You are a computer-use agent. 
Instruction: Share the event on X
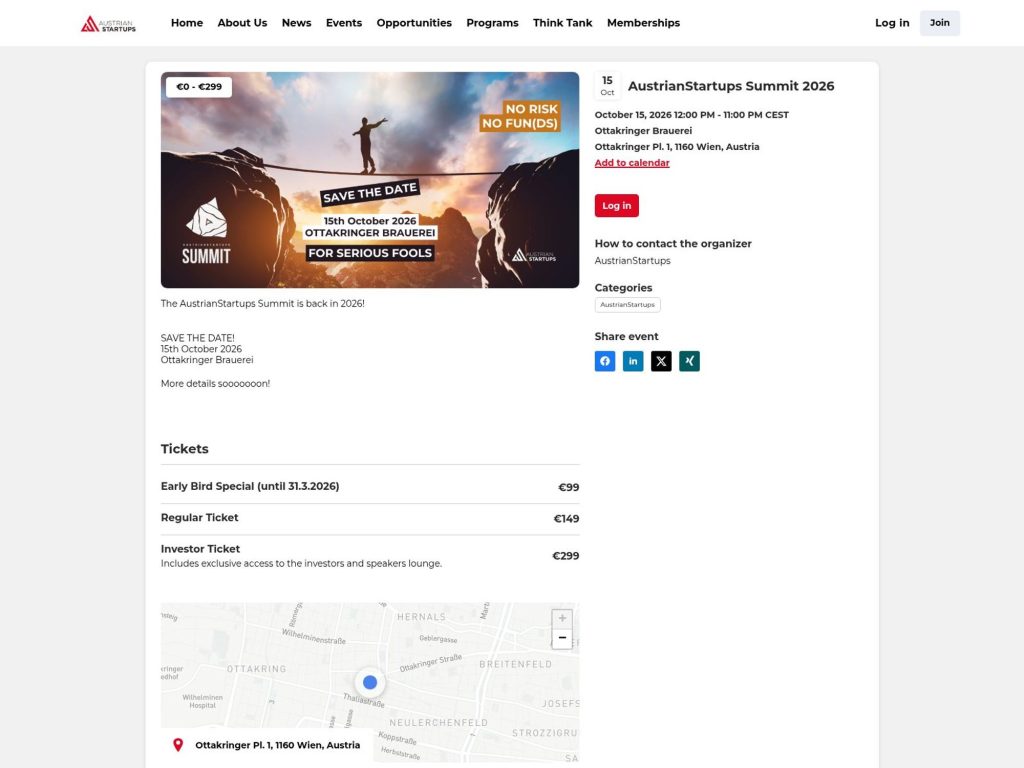tap(661, 361)
